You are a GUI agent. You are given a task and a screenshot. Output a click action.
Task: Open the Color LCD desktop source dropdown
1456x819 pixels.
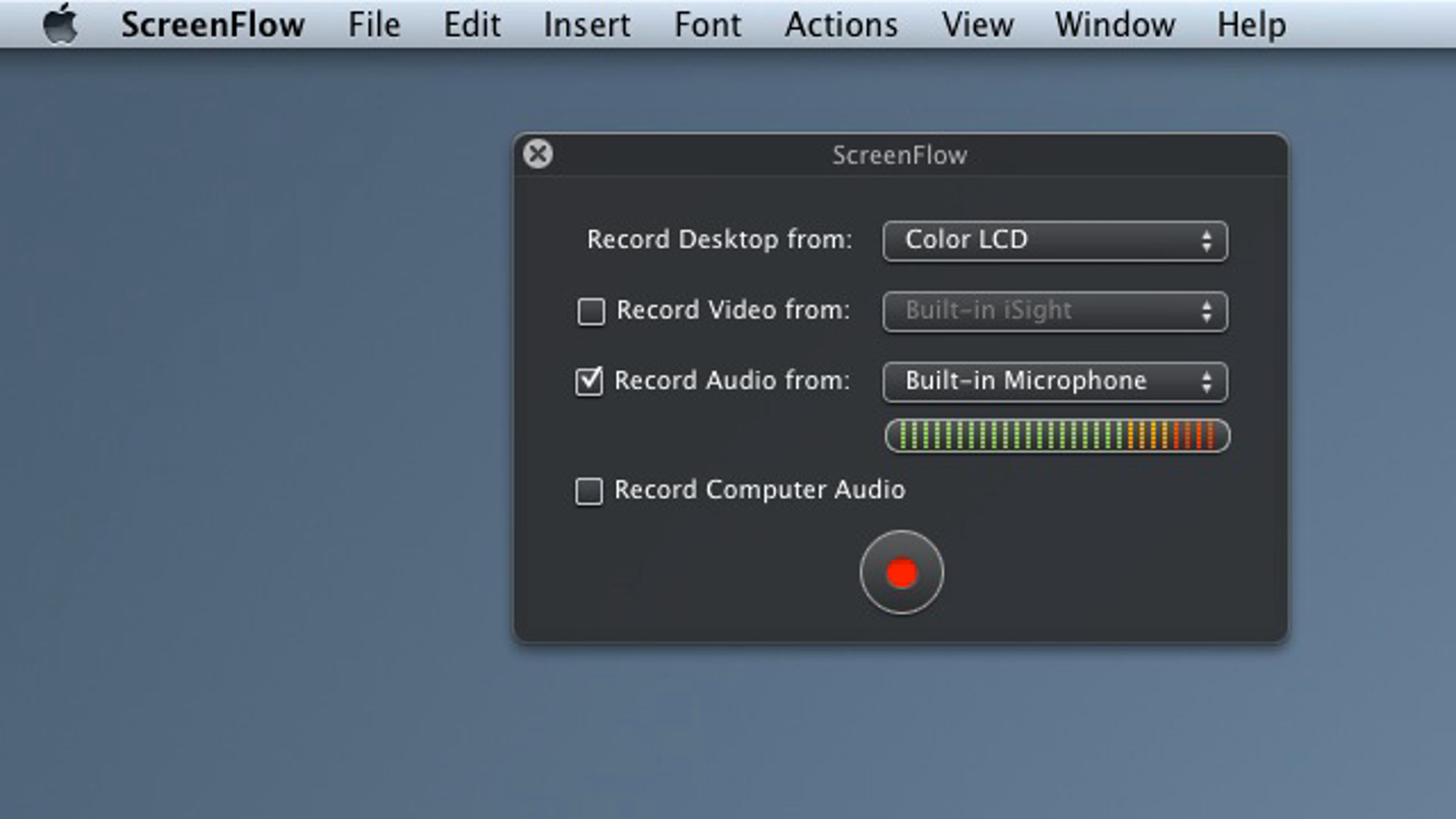coord(1055,241)
